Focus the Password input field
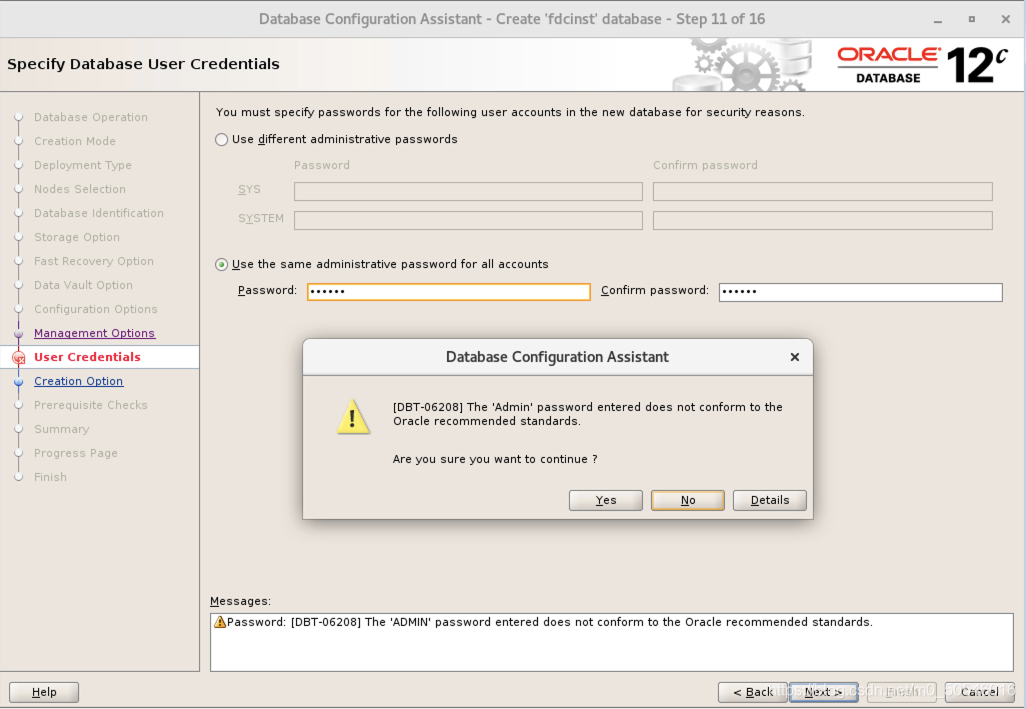The width and height of the screenshot is (1026, 709). pyautogui.click(x=449, y=292)
